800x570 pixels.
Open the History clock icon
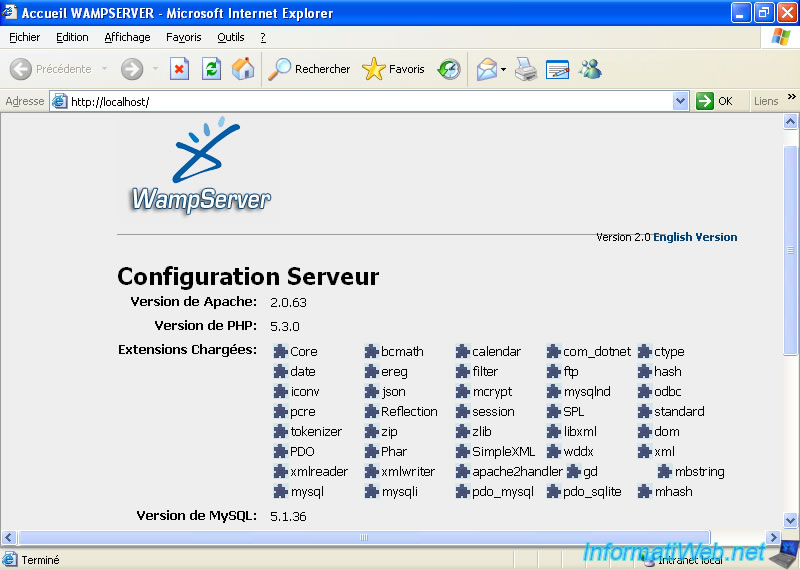pyautogui.click(x=449, y=69)
